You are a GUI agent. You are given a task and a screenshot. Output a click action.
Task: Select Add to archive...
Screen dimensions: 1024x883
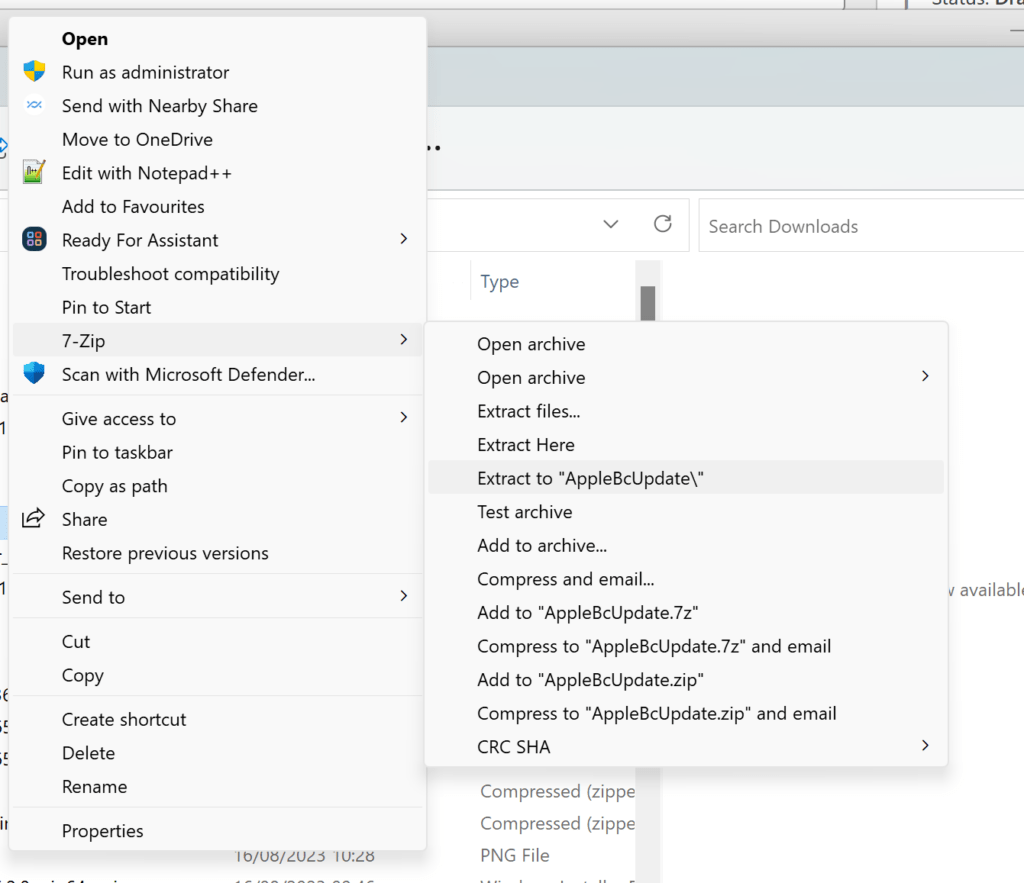686,546
